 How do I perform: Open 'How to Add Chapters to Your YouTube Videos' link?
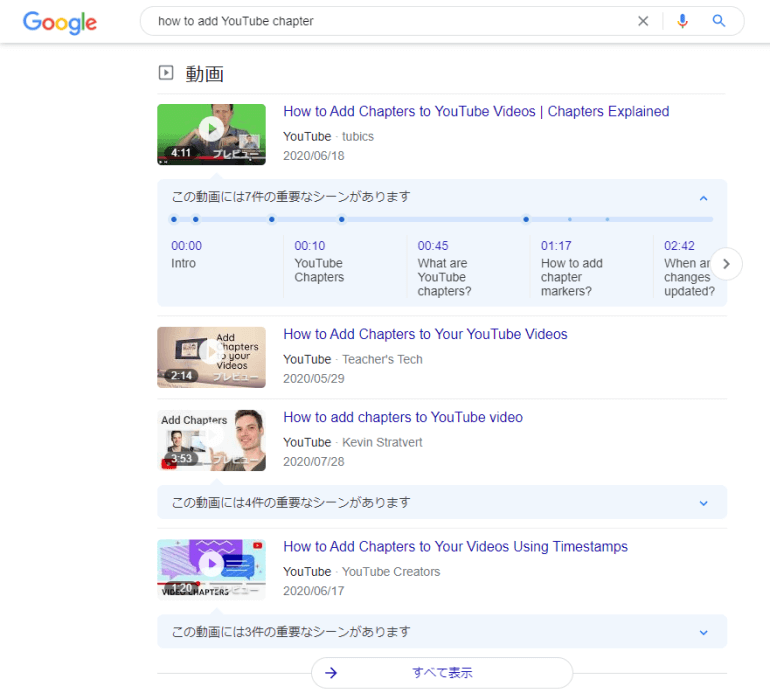pyautogui.click(x=425, y=335)
